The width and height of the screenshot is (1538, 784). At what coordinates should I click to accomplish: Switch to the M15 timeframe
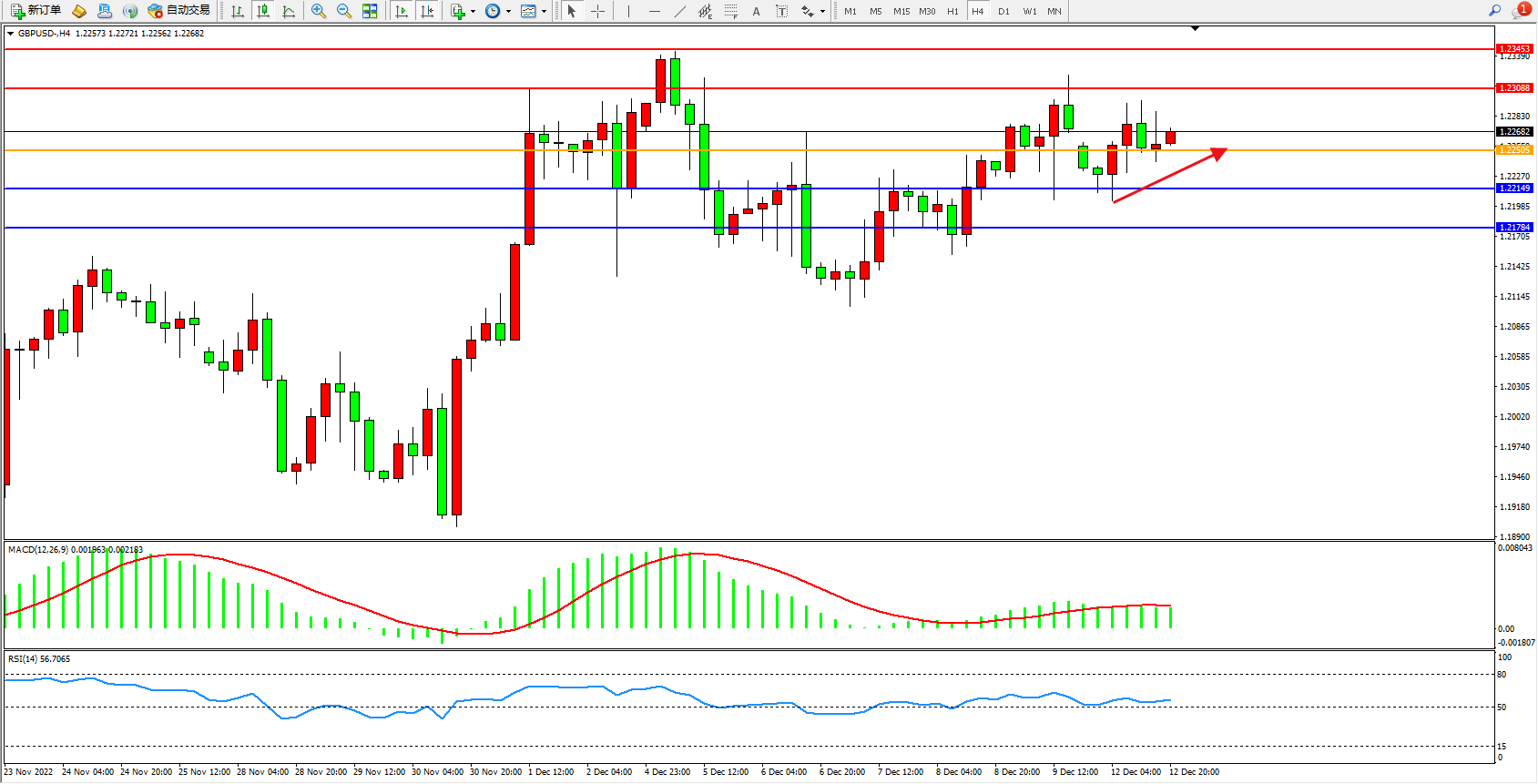(x=901, y=11)
